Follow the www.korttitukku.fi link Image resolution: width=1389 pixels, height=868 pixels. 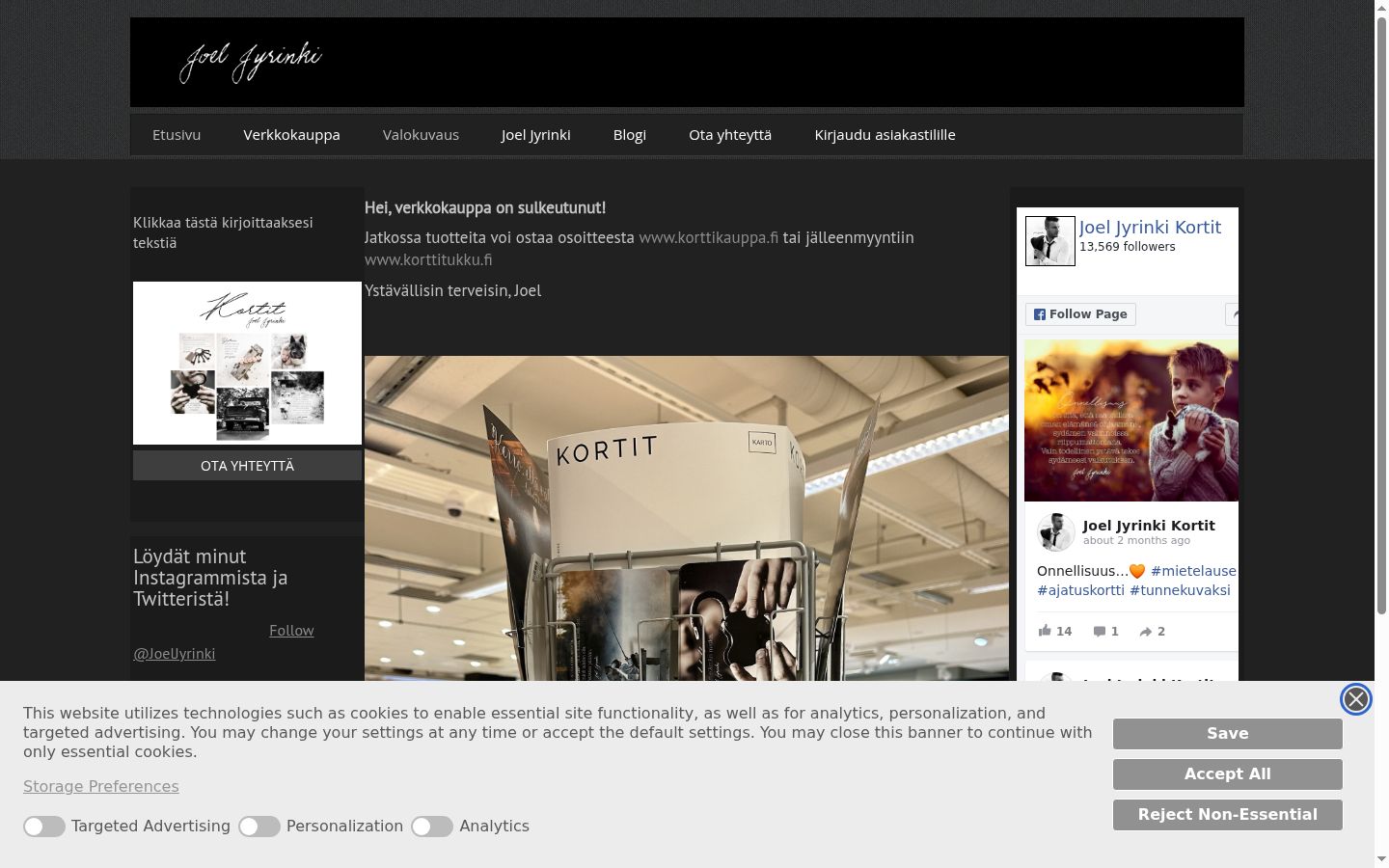pyautogui.click(x=428, y=259)
